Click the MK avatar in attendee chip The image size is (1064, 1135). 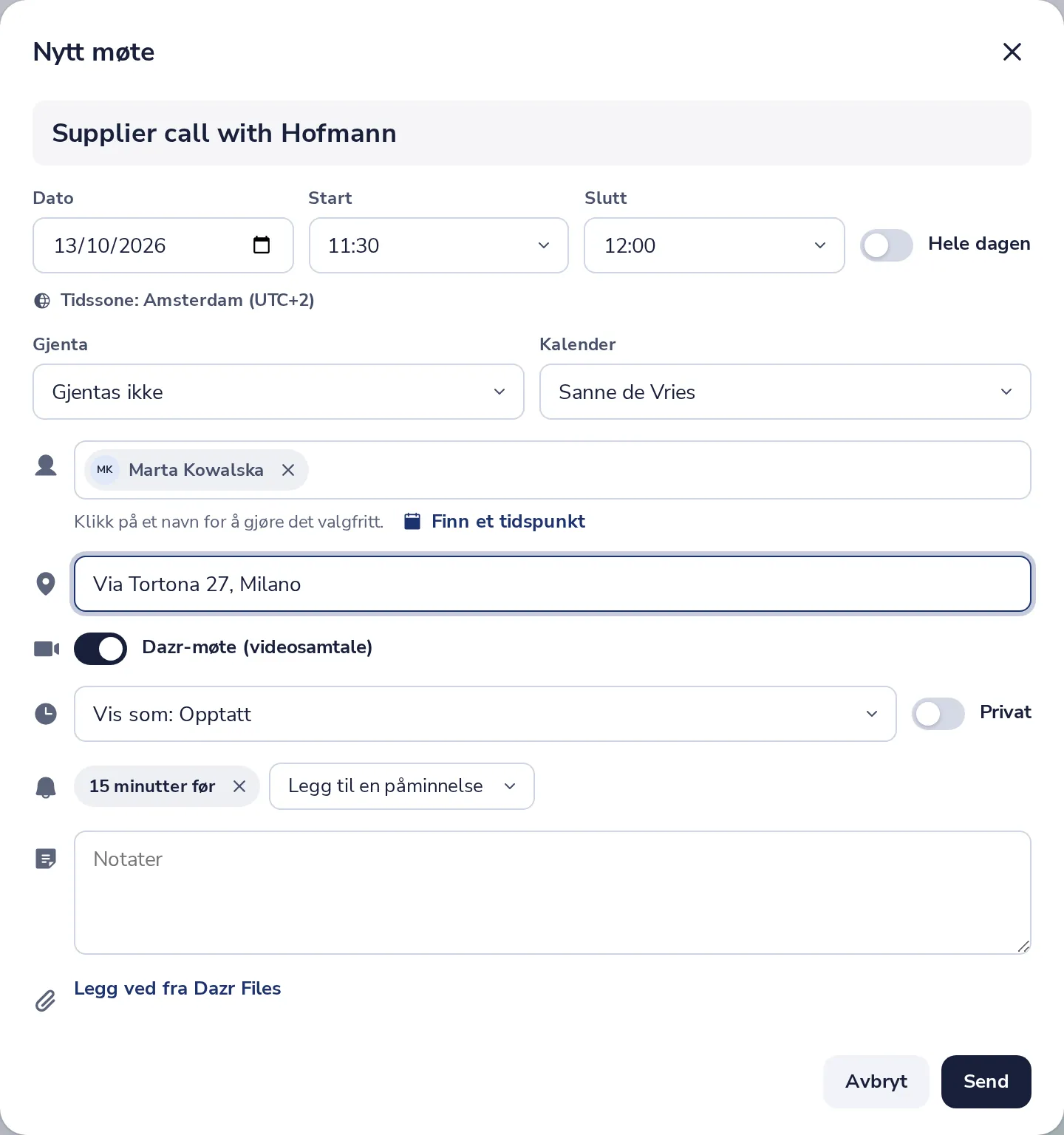[x=105, y=470]
